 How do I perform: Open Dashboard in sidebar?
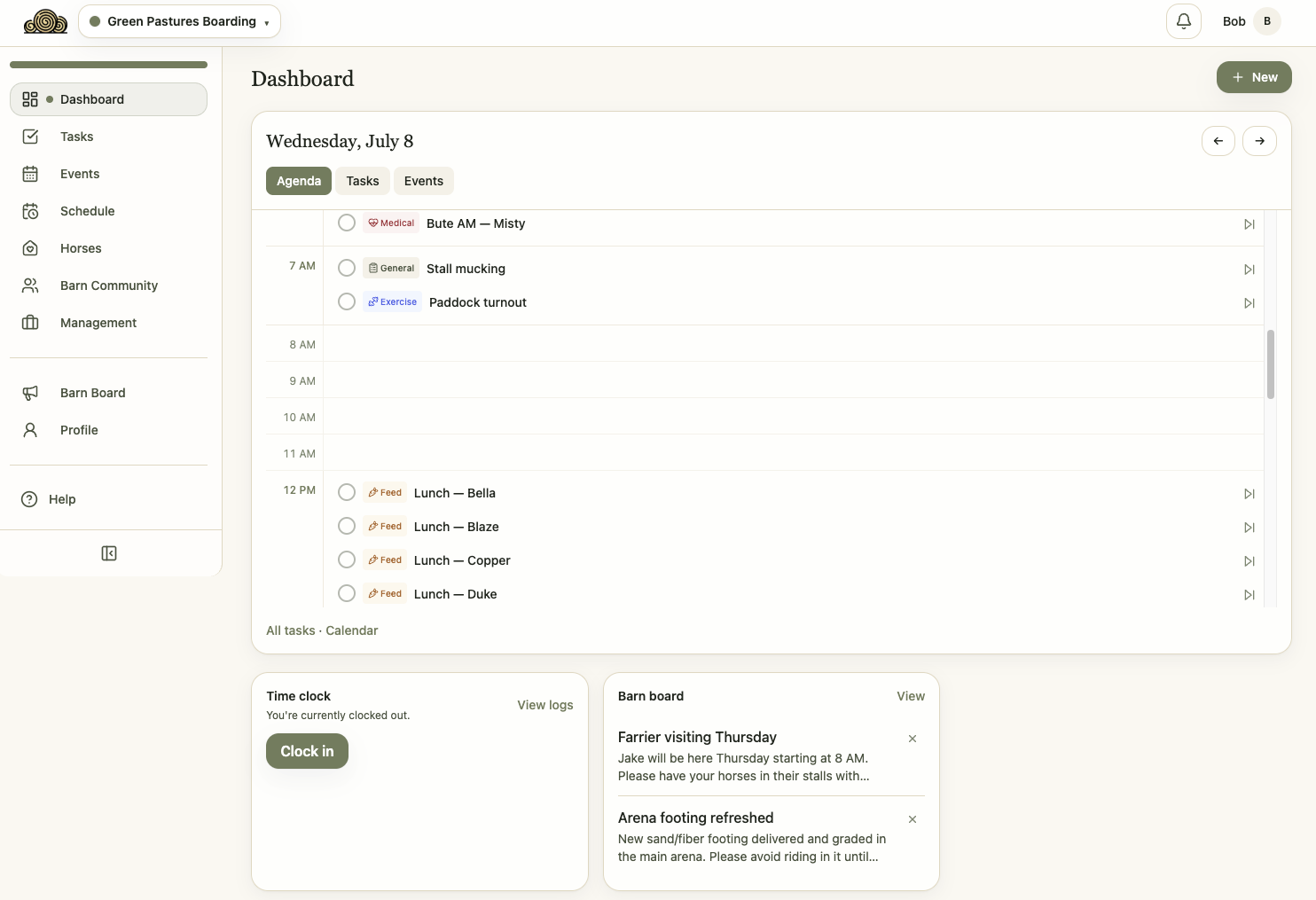click(x=108, y=99)
